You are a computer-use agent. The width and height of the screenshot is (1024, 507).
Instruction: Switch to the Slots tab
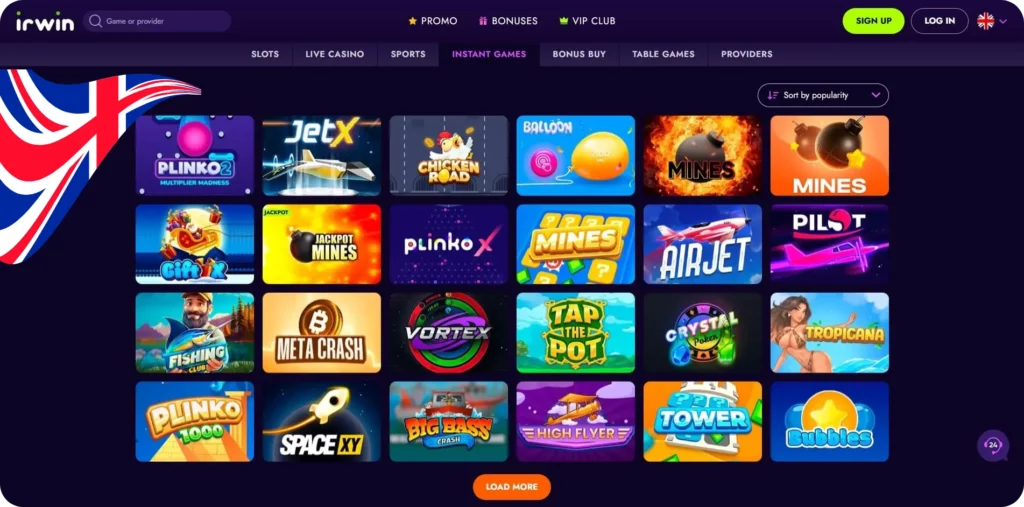265,54
